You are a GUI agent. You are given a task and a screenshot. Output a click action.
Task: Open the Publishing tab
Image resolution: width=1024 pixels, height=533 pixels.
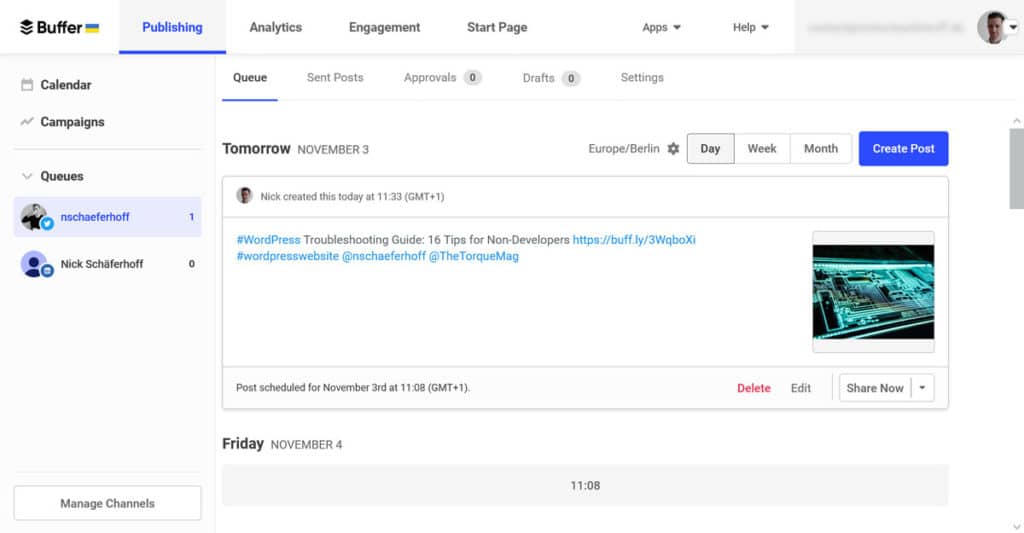172,27
